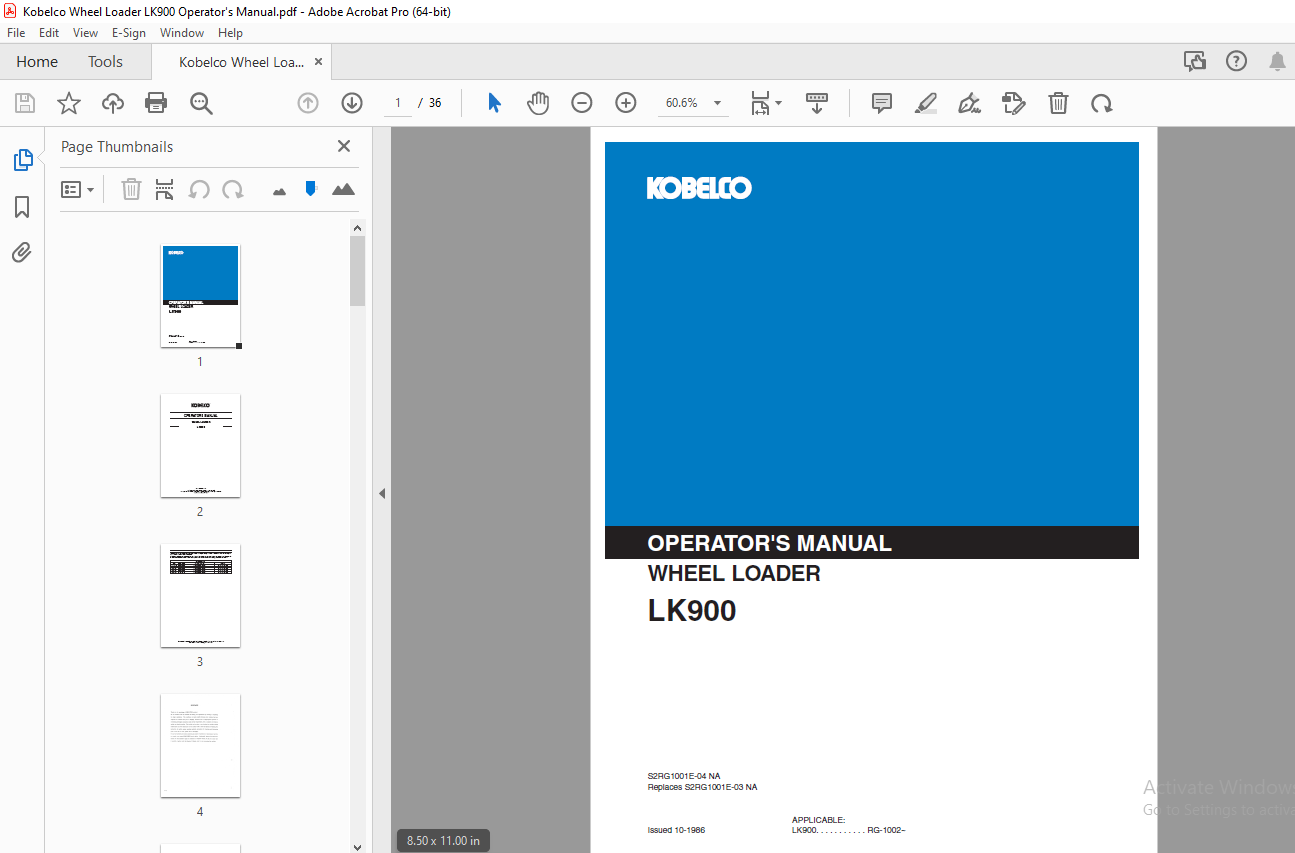The image size is (1295, 853).
Task: Switch to the Home tab
Action: click(37, 62)
